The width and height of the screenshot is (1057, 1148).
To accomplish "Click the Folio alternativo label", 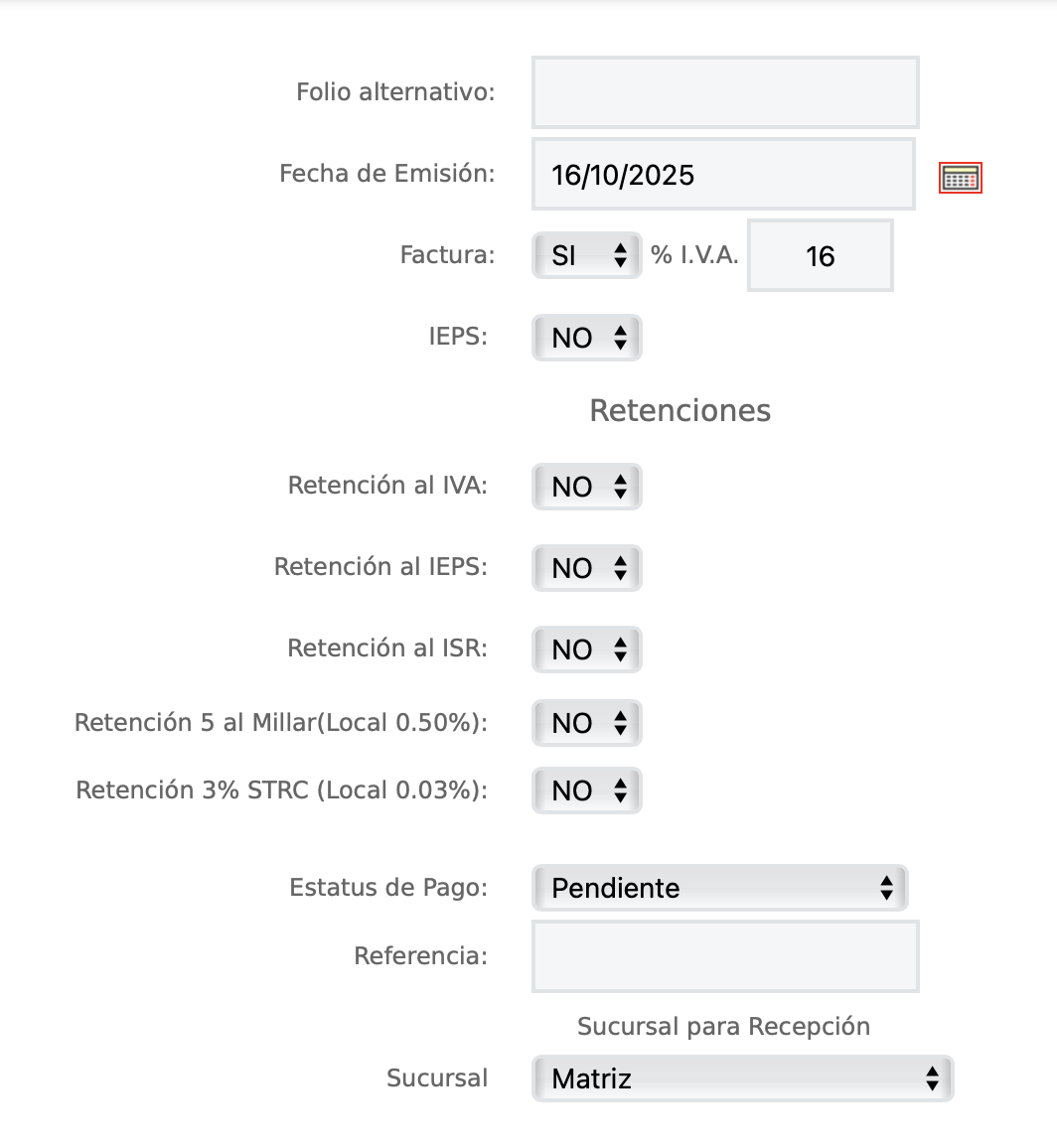I will [x=395, y=92].
